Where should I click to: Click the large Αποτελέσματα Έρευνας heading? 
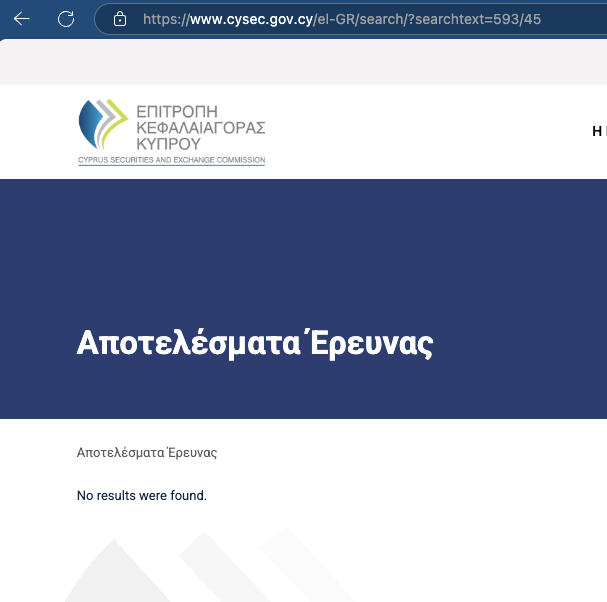pyautogui.click(x=255, y=343)
